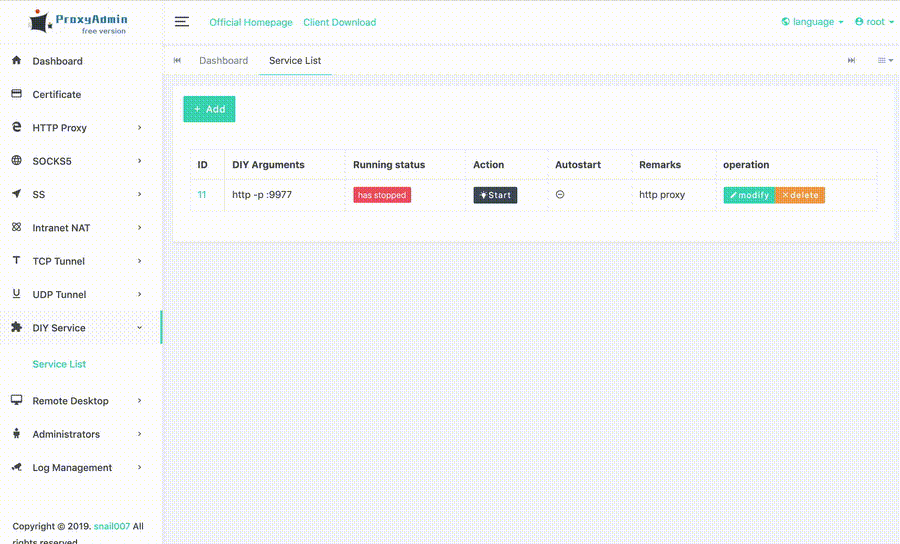Screen dimensions: 900x544
Task: Expand the SOCKS5 menu chevron
Action: pyautogui.click(x=139, y=161)
